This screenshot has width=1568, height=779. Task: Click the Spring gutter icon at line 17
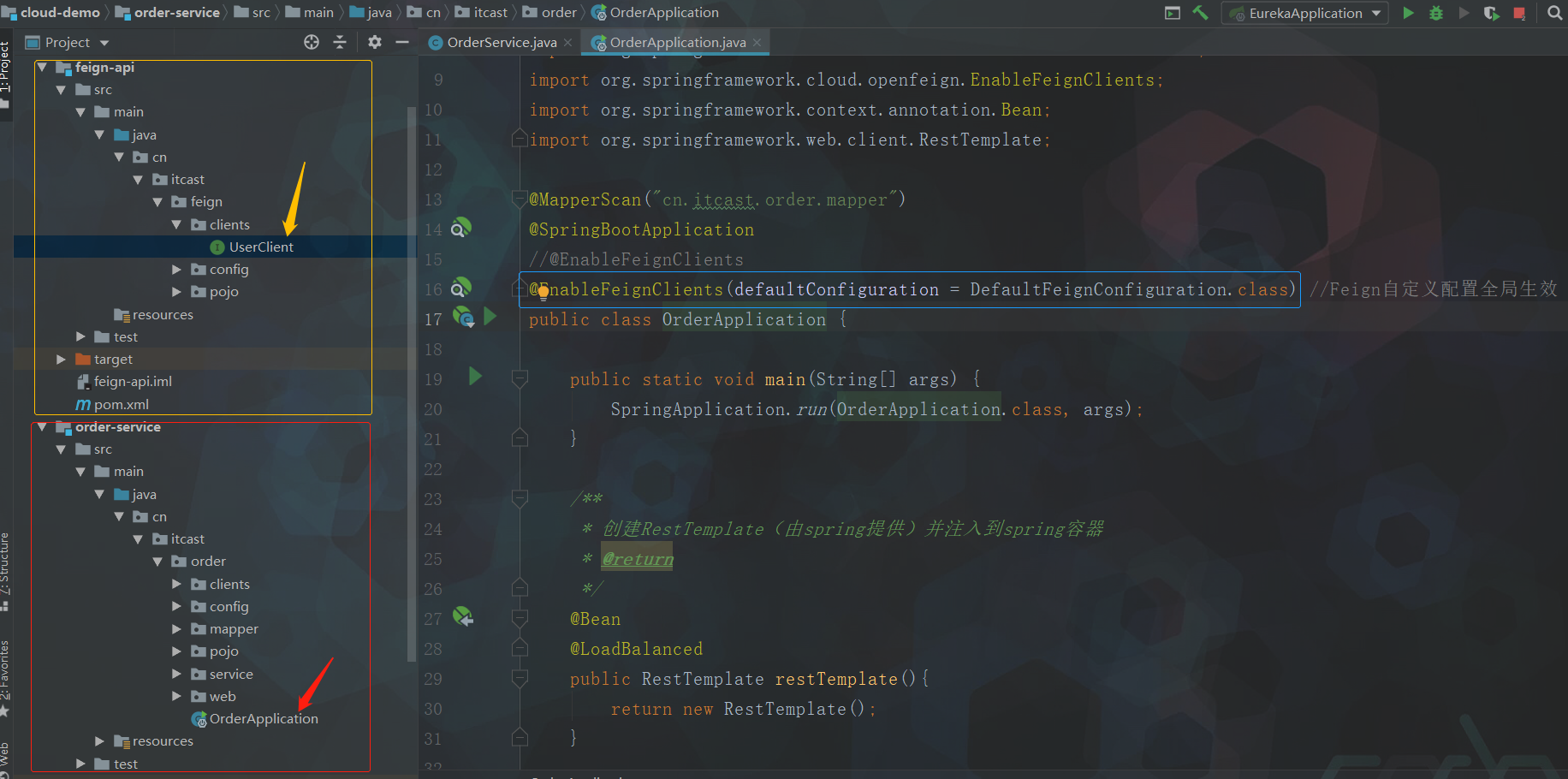pos(463,318)
